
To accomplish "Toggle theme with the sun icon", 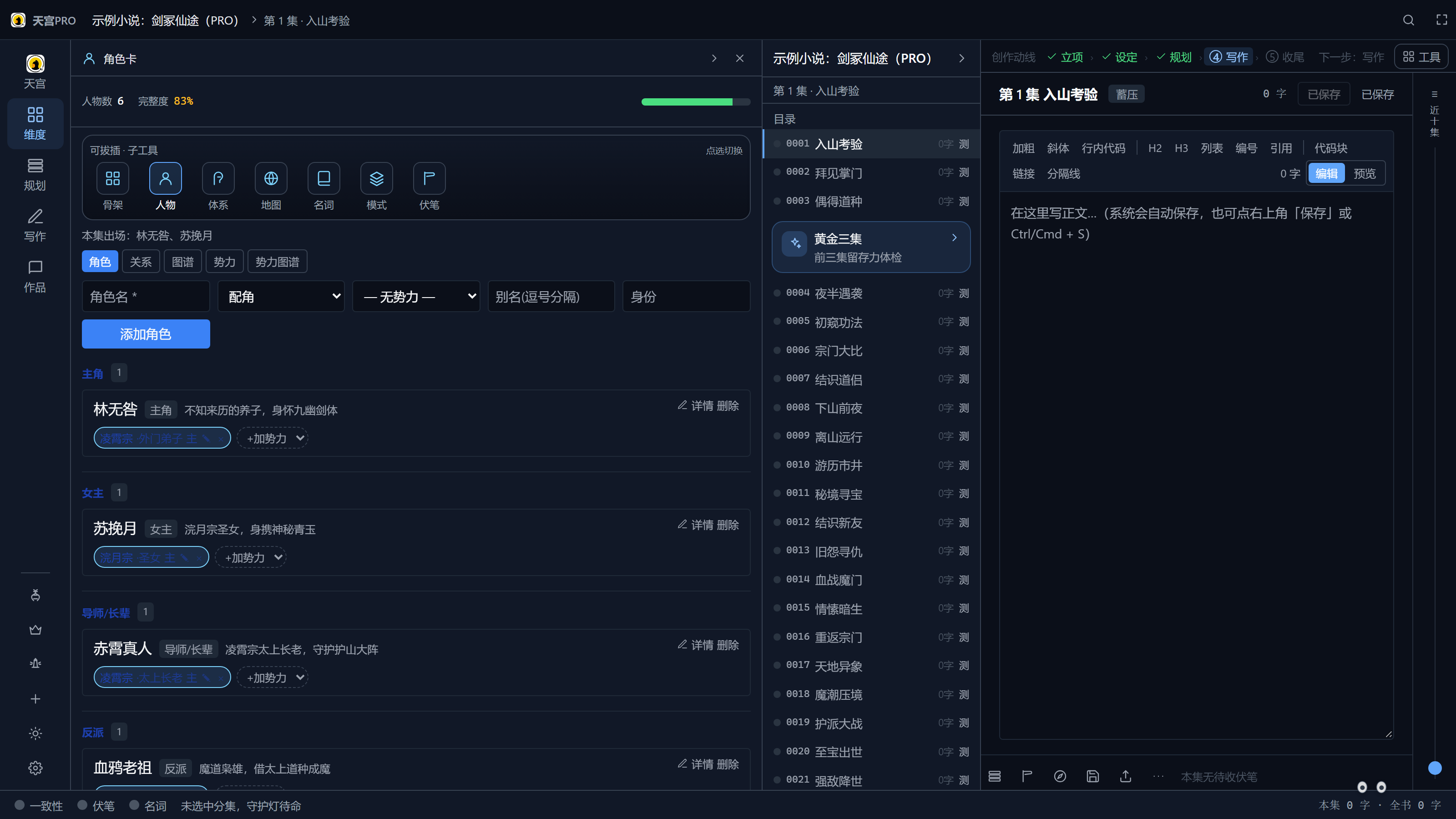I will click(35, 733).
